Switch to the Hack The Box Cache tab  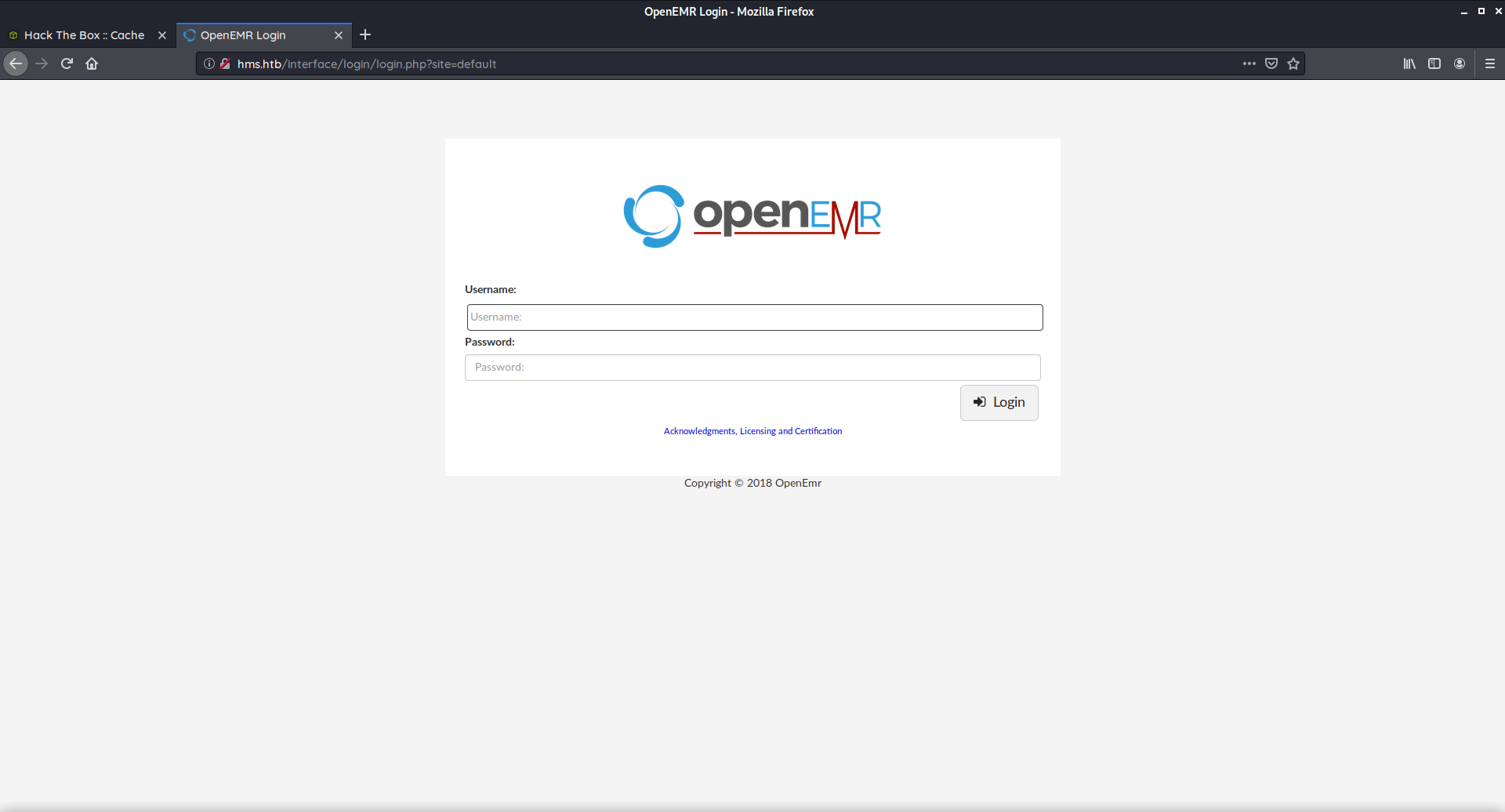tap(84, 34)
